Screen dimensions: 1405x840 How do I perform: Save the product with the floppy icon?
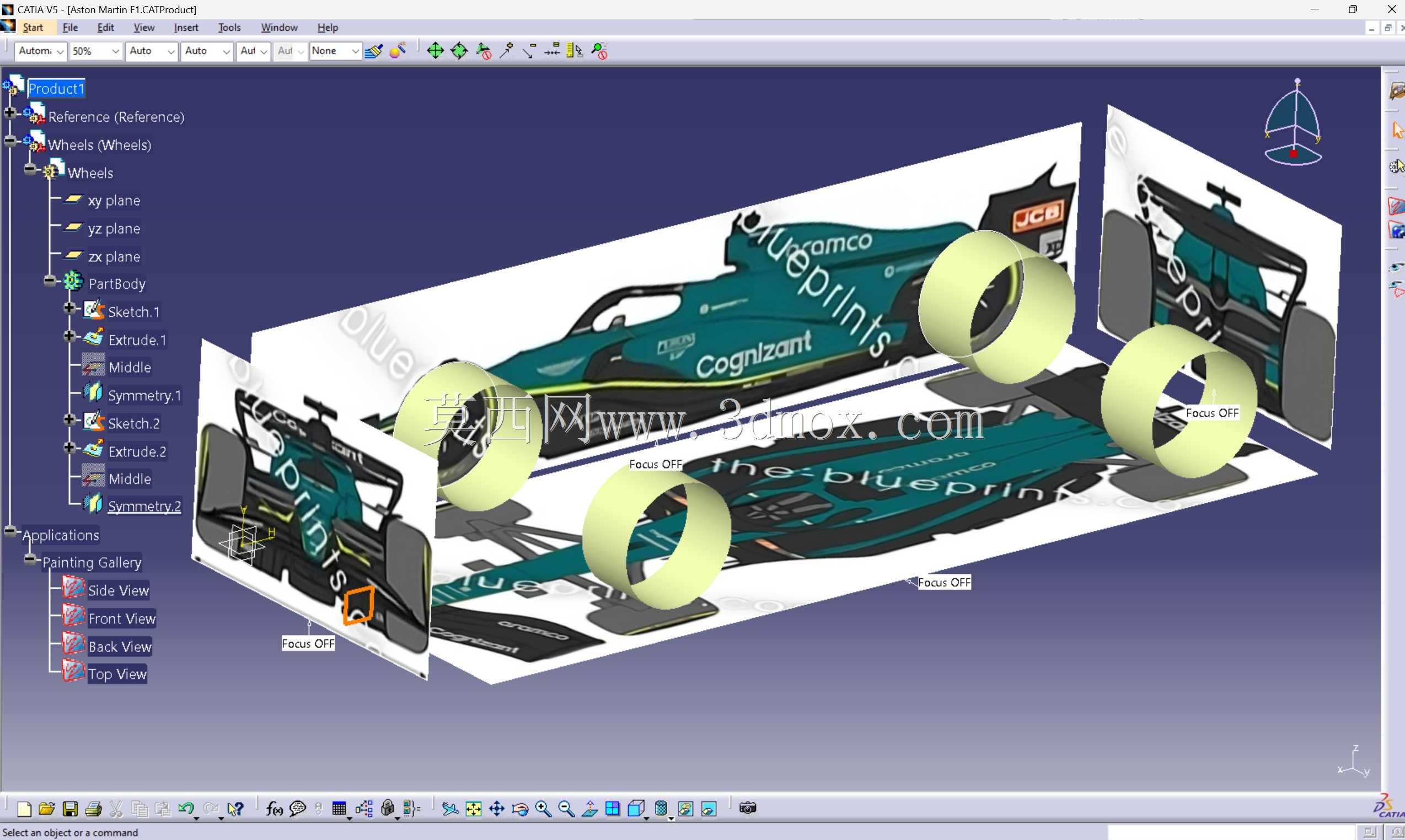[70, 809]
